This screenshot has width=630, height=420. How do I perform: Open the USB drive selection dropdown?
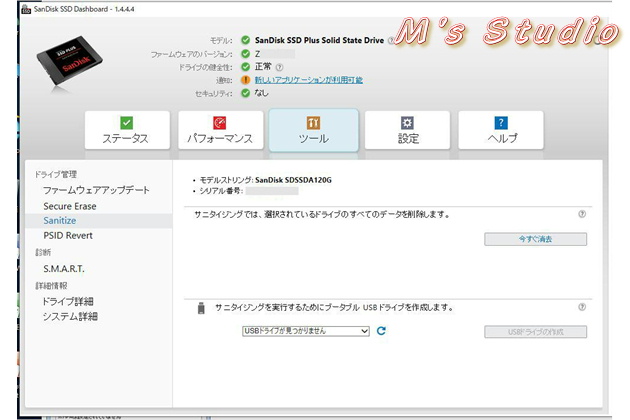(x=306, y=331)
